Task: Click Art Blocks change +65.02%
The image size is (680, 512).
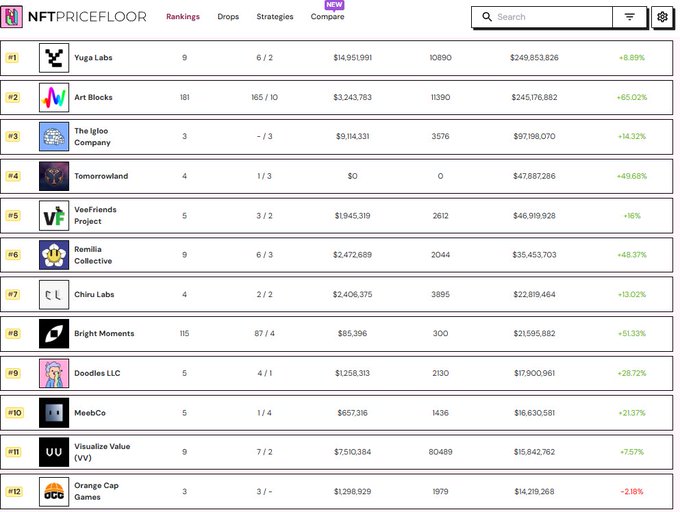Action: click(632, 97)
